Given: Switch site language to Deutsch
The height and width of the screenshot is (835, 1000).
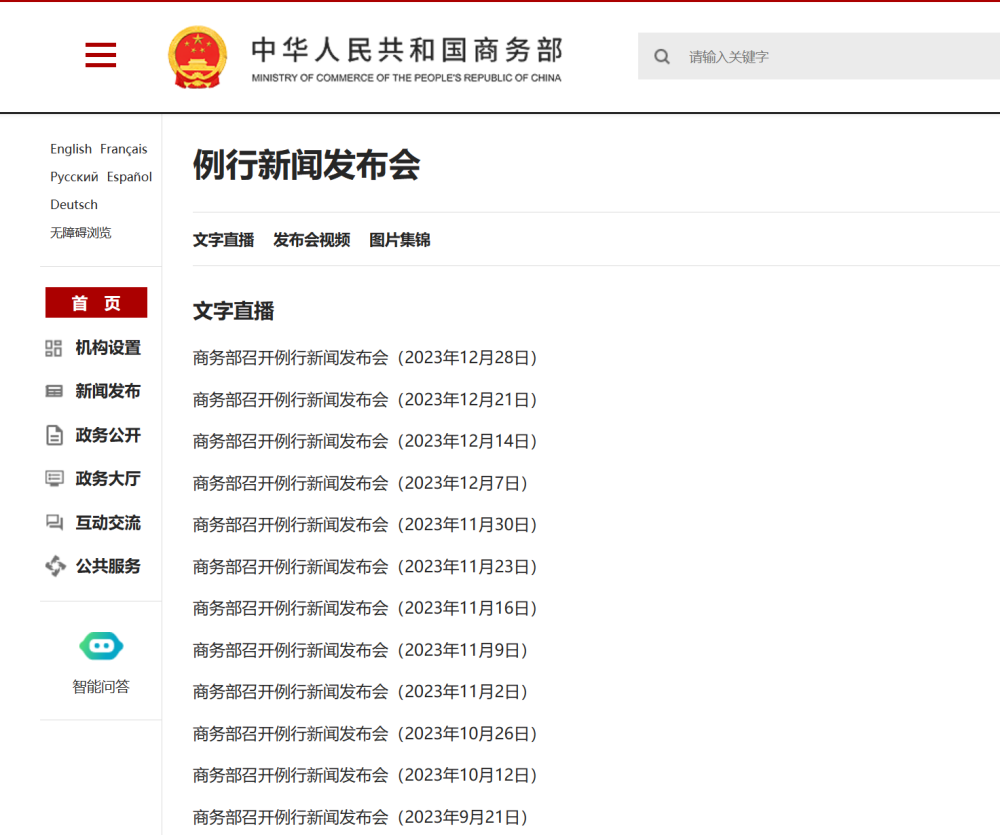Looking at the screenshot, I should pyautogui.click(x=73, y=204).
